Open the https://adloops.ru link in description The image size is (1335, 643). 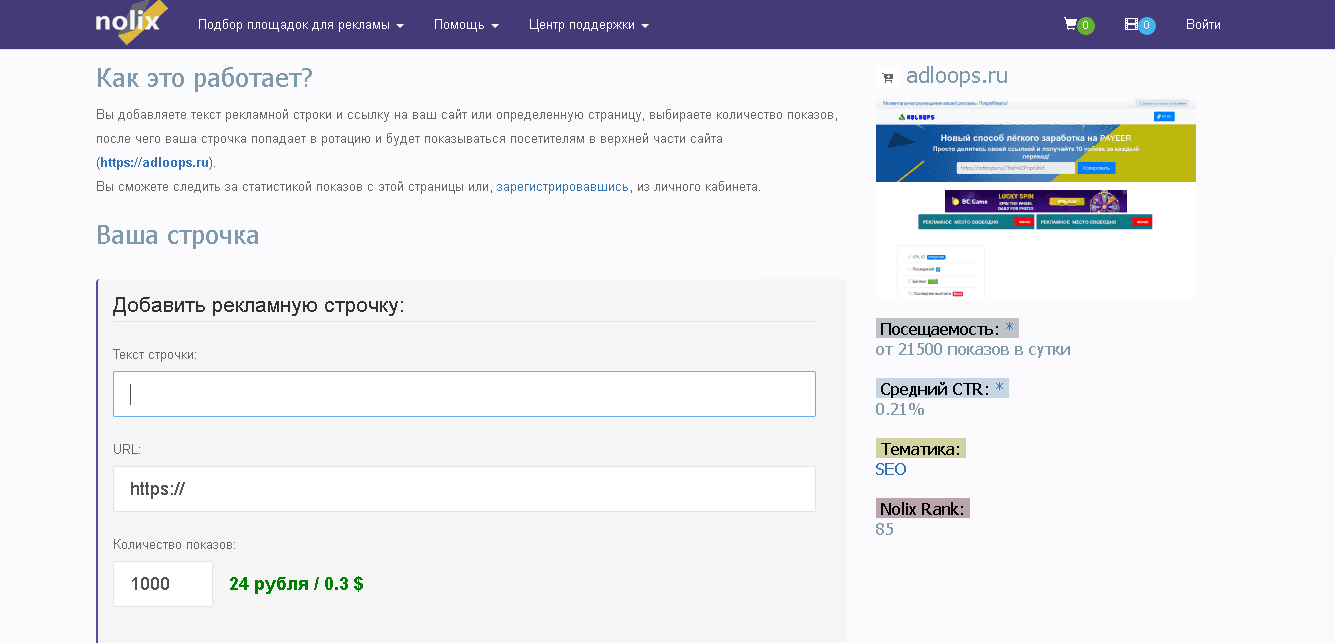tap(154, 162)
